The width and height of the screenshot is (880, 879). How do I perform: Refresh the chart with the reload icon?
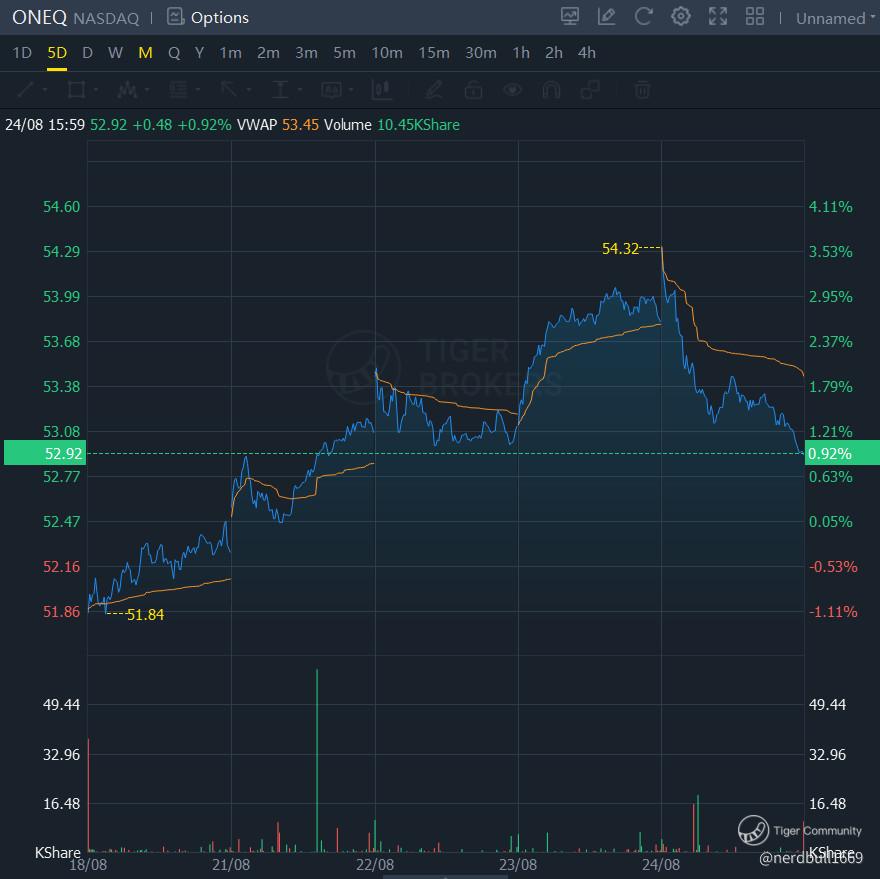(x=643, y=16)
